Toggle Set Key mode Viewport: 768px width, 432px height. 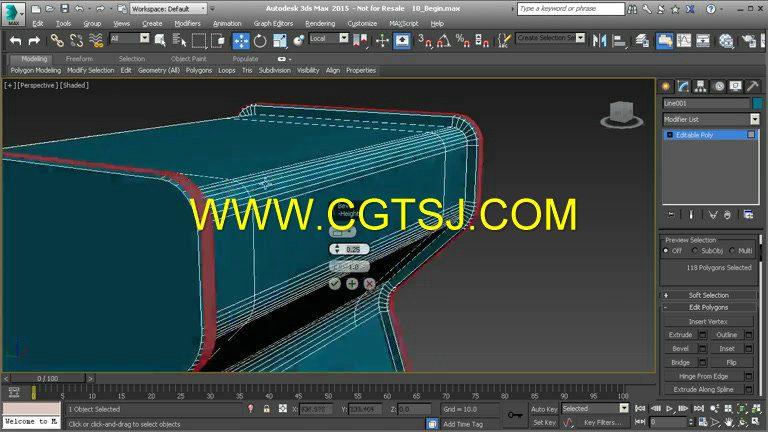(544, 422)
